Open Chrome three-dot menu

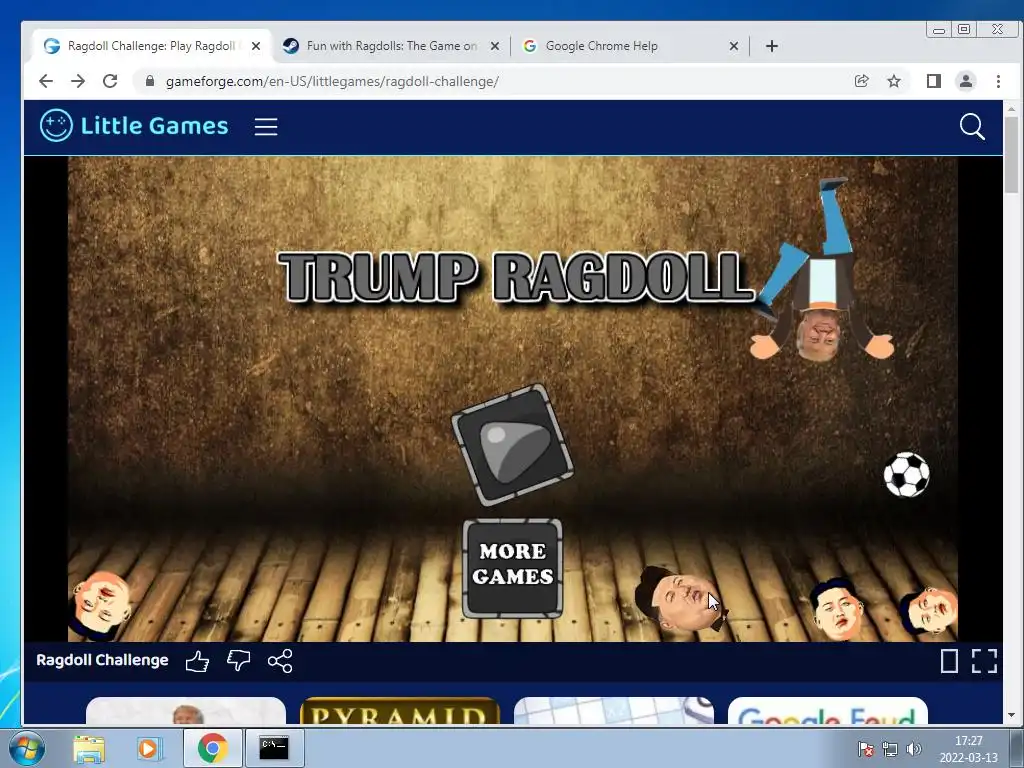[998, 81]
